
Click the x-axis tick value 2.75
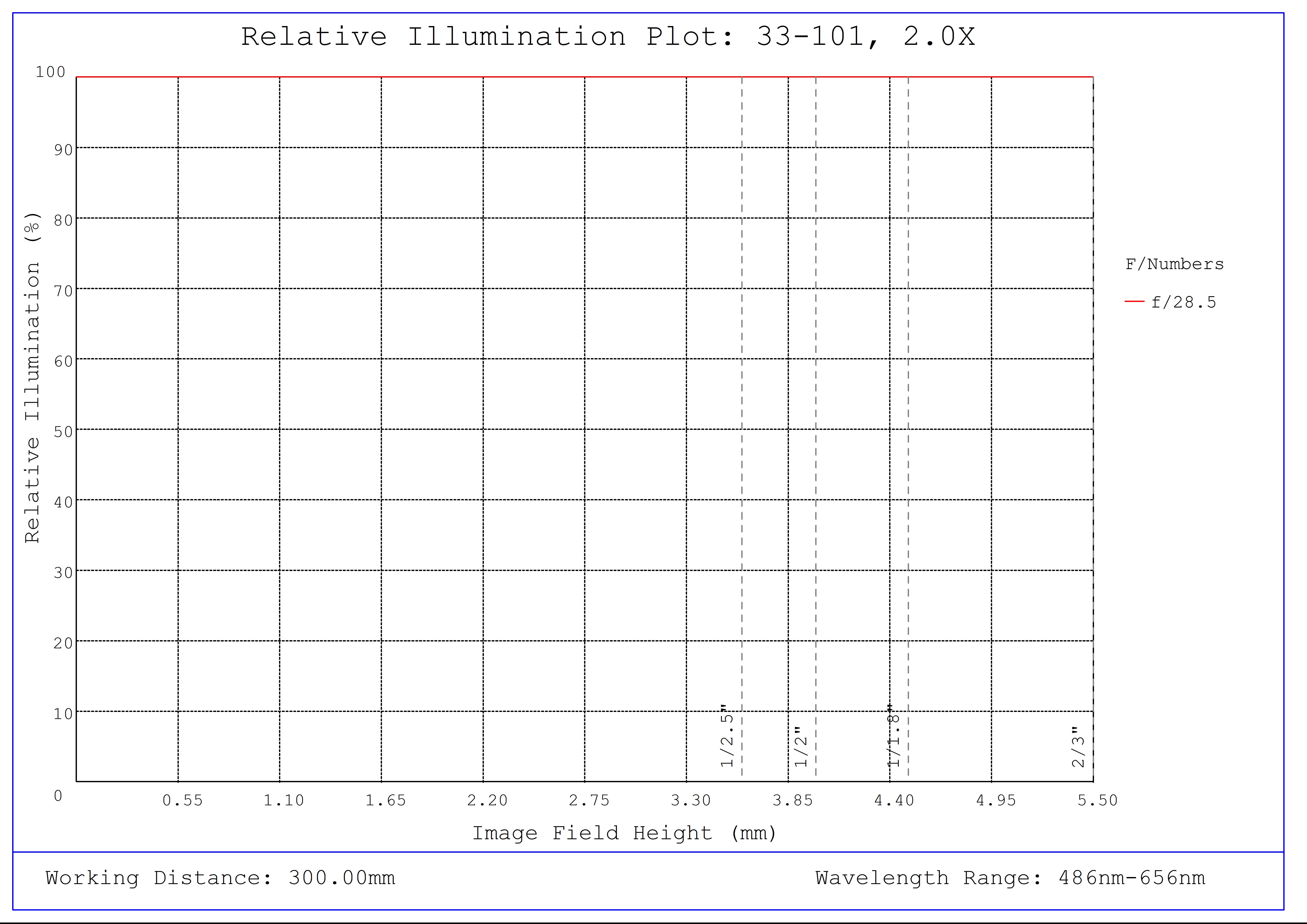tap(589, 801)
